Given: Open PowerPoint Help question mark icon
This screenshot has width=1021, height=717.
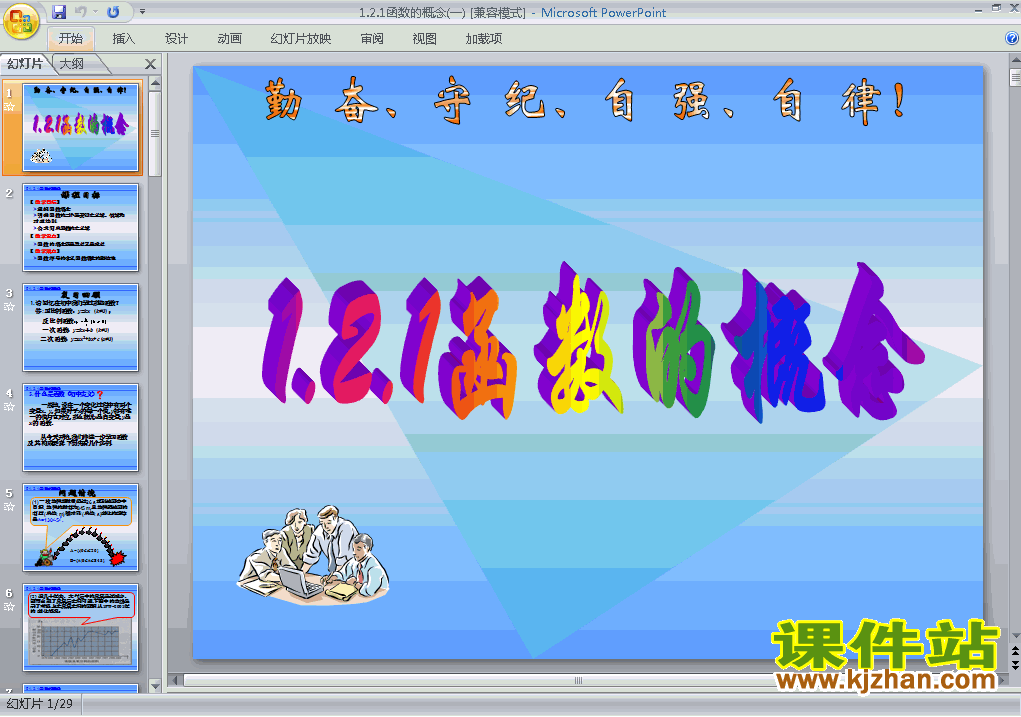Looking at the screenshot, I should (x=1012, y=38).
